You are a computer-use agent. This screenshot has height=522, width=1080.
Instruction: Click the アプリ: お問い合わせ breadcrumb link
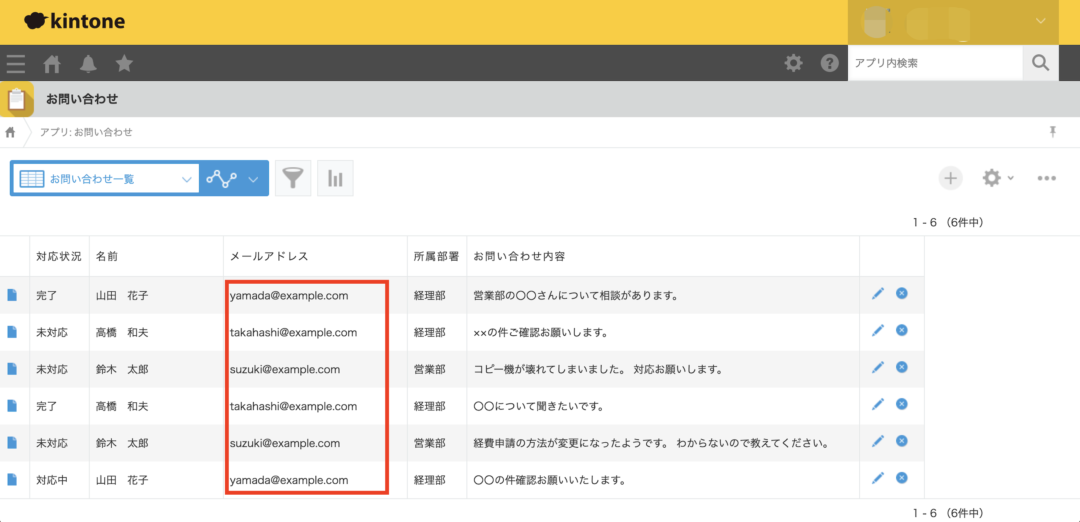click(x=86, y=132)
